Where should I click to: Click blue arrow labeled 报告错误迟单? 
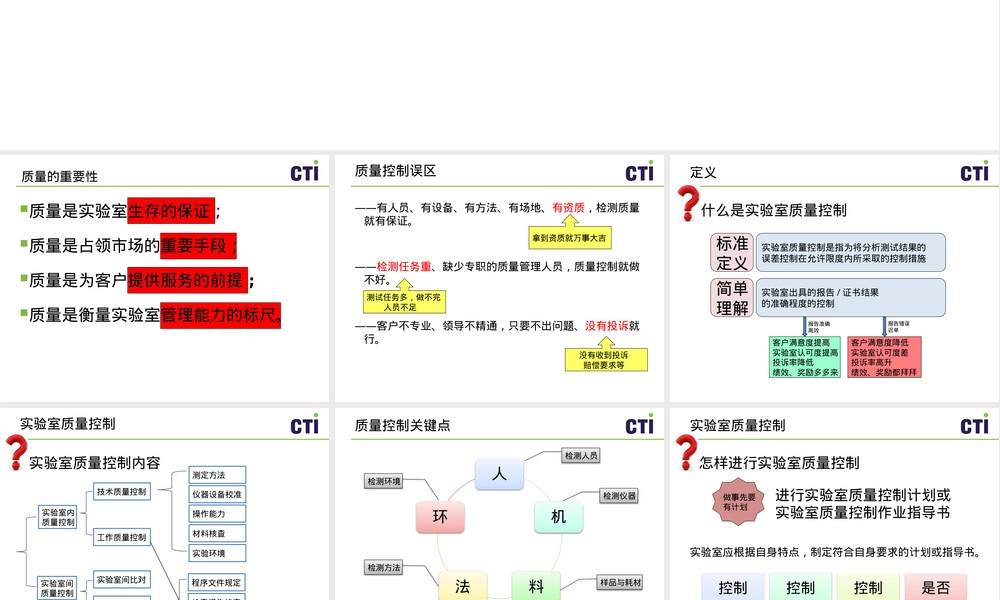coord(885,326)
